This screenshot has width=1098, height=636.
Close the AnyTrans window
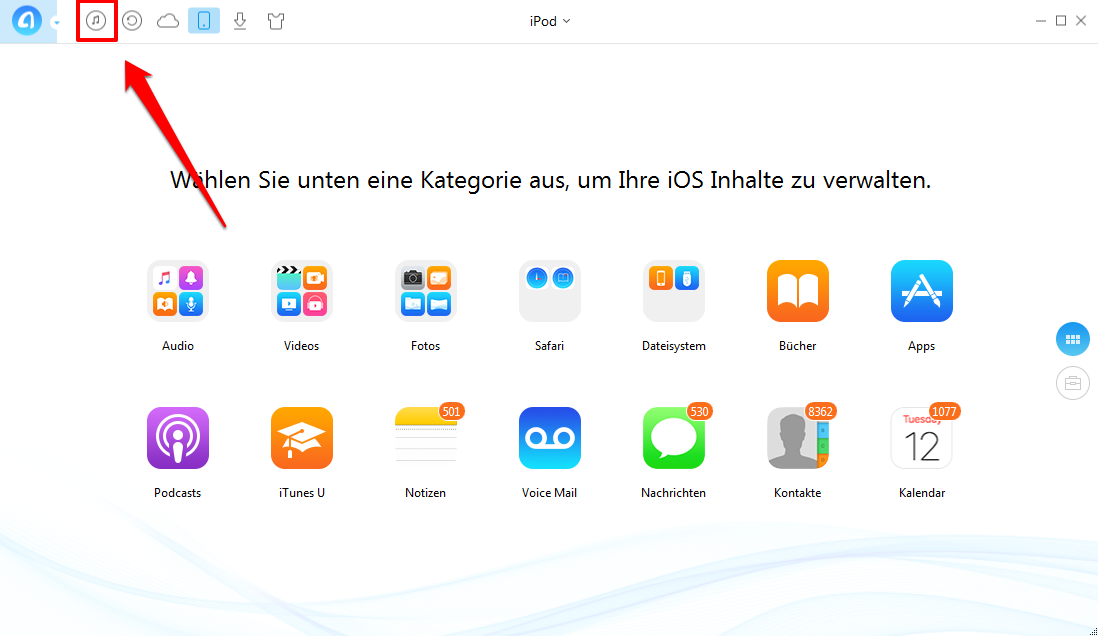1081,21
